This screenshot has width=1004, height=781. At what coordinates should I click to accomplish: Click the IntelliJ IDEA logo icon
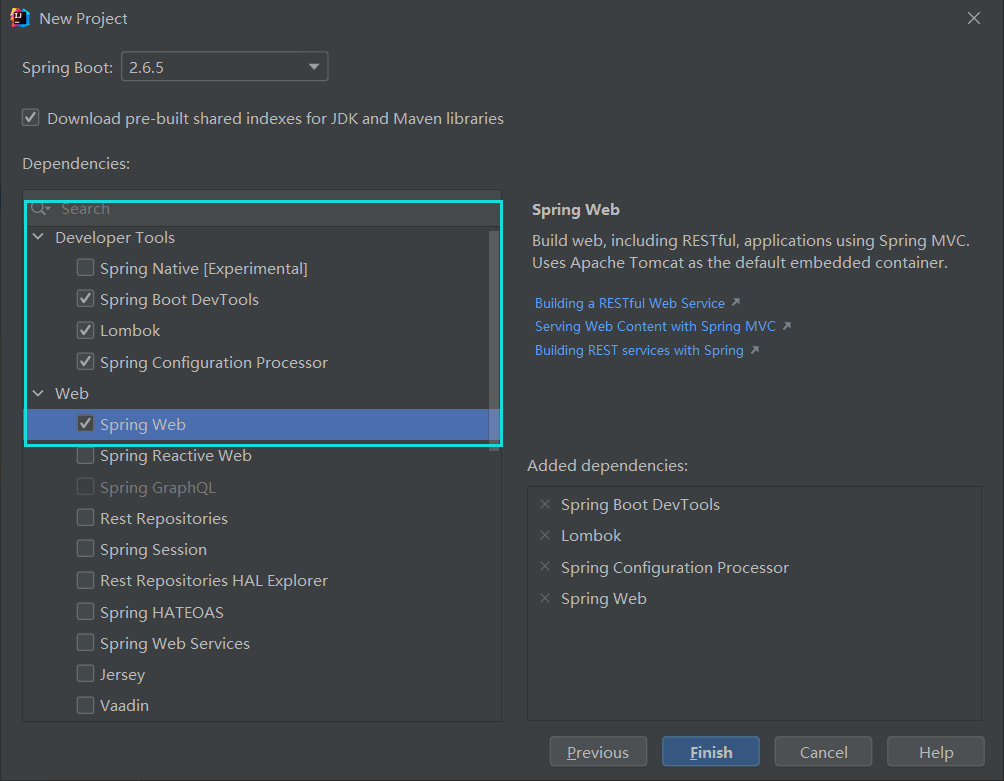(20, 18)
